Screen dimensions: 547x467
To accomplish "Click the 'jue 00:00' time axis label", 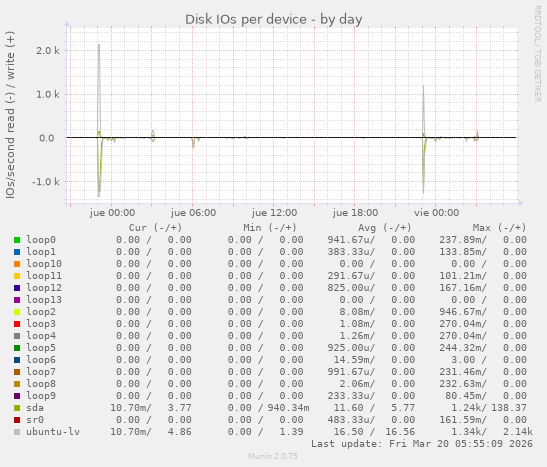I will tap(112, 213).
